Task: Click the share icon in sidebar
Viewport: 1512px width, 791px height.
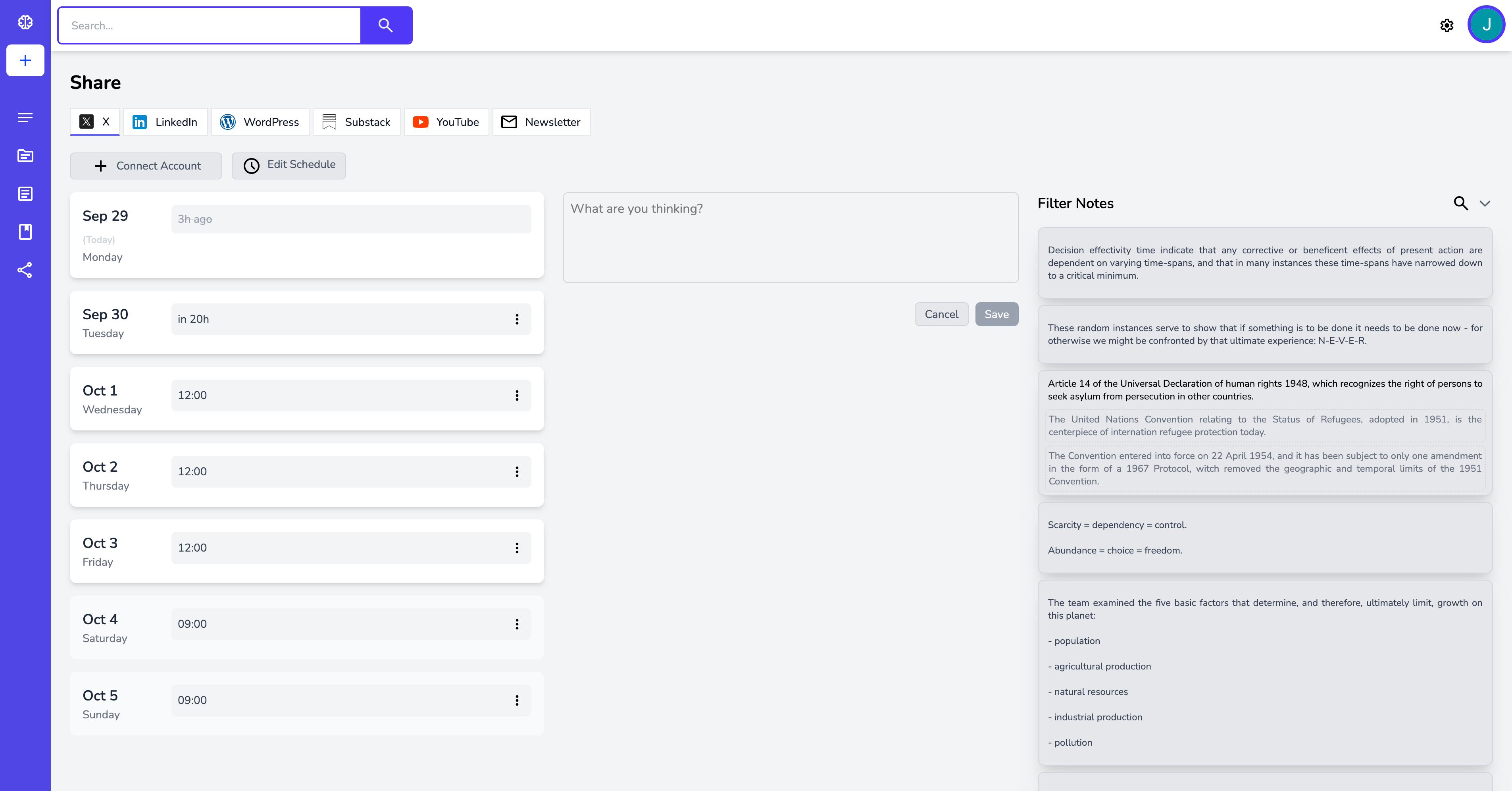Action: (25, 270)
